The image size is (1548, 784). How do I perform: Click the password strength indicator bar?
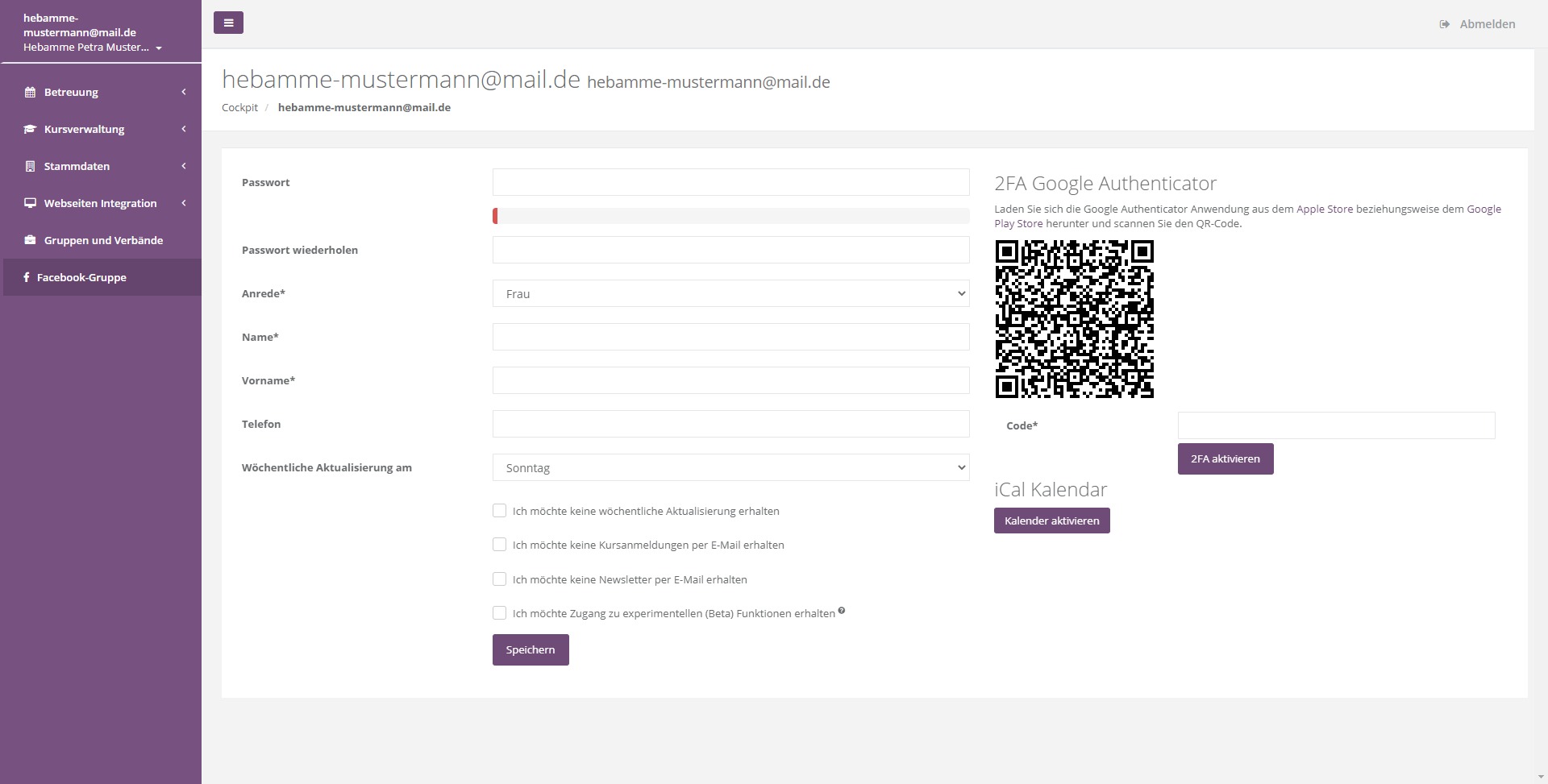[x=730, y=216]
